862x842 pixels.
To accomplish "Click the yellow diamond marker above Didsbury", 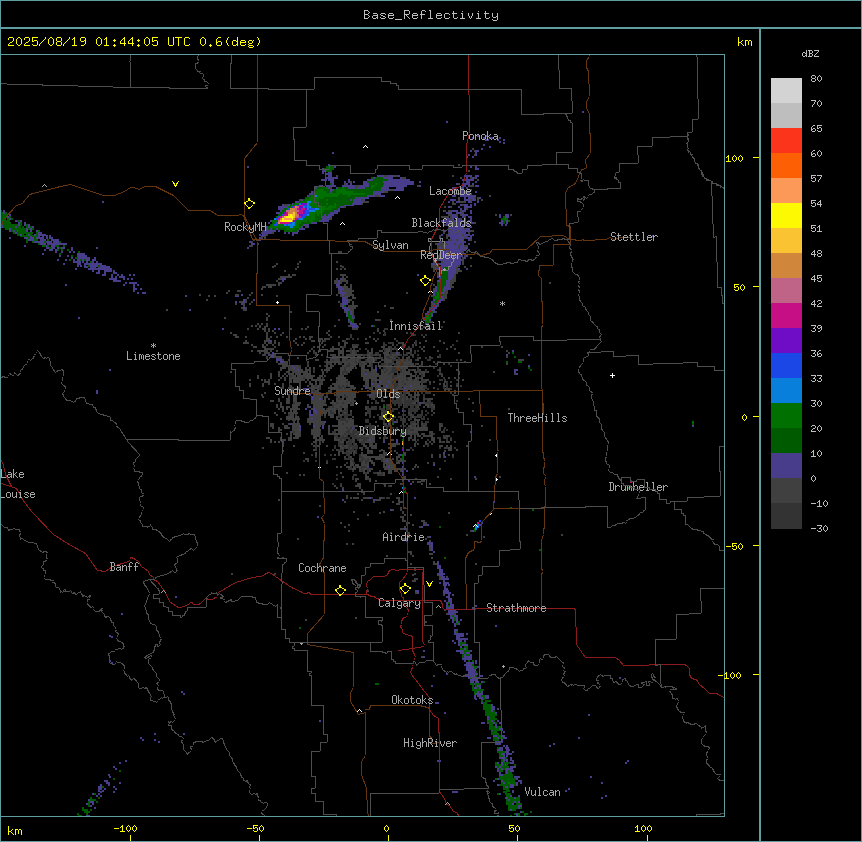I will pyautogui.click(x=389, y=417).
